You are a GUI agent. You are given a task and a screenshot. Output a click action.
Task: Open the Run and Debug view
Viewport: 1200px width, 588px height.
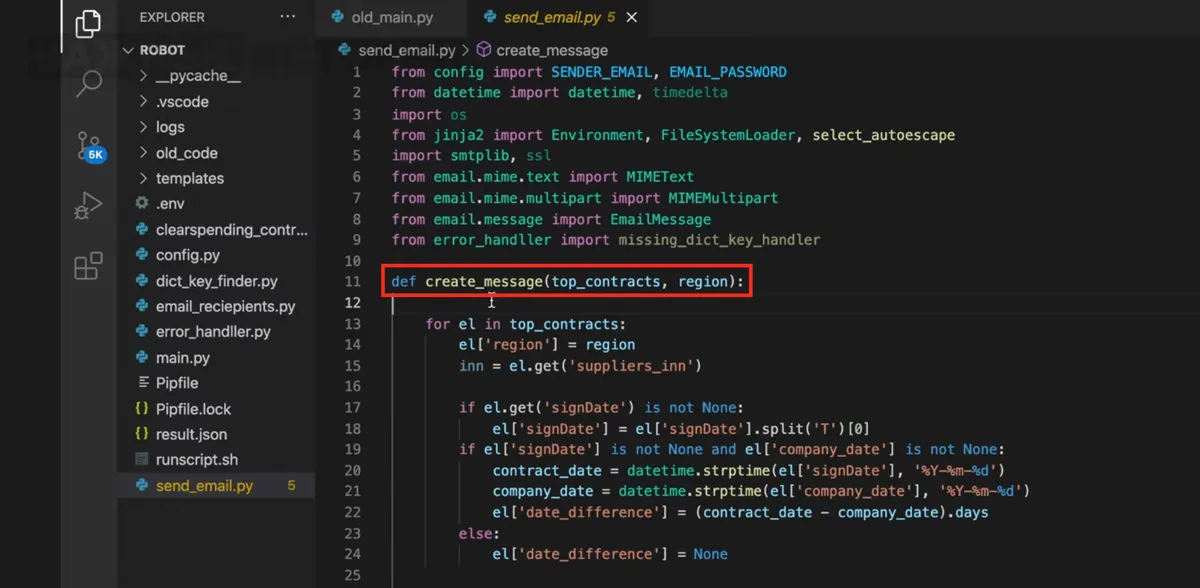tap(88, 206)
